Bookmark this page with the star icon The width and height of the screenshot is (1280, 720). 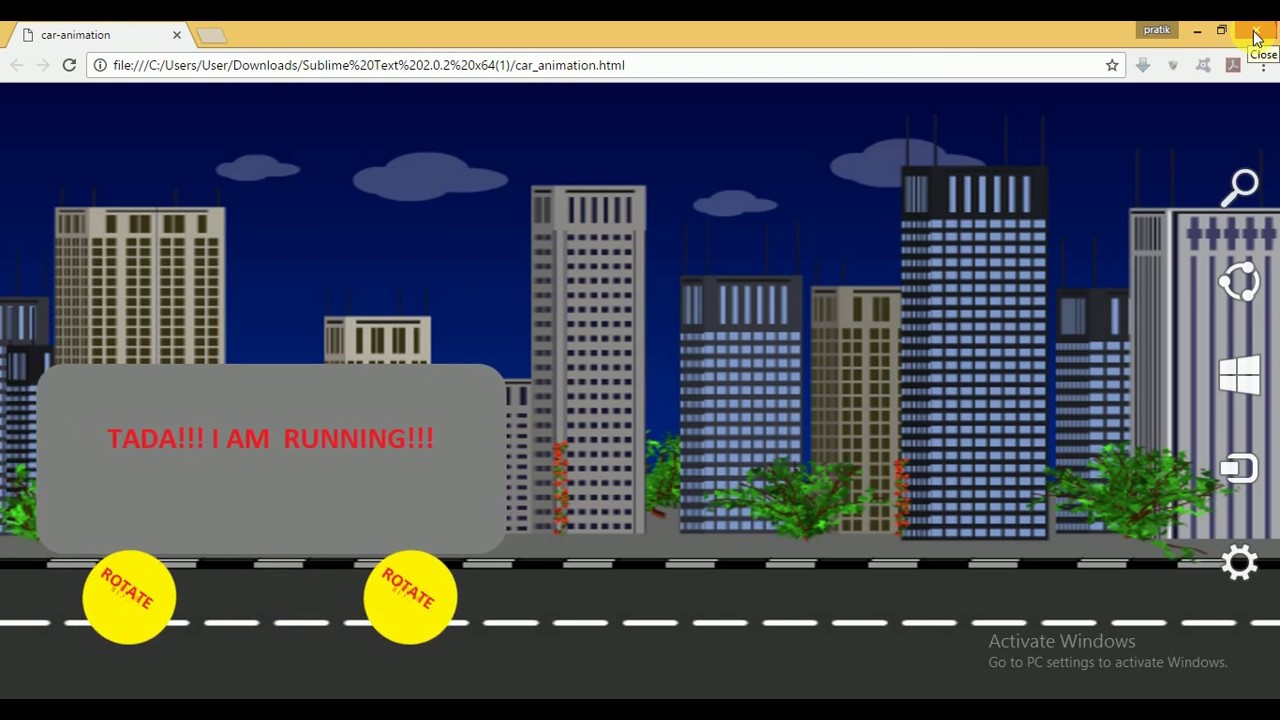click(1112, 65)
